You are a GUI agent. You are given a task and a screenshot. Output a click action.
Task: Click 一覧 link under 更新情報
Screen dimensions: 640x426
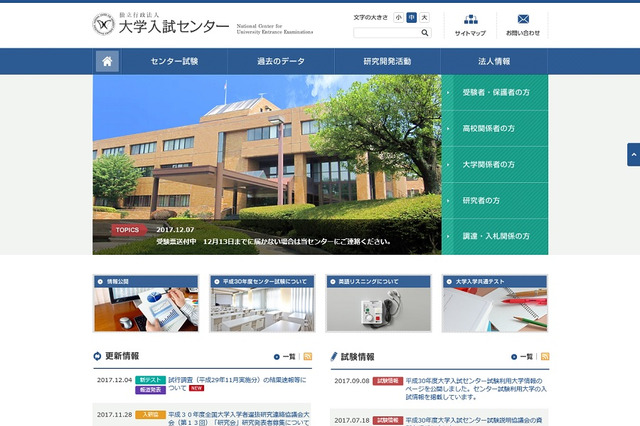[284, 357]
